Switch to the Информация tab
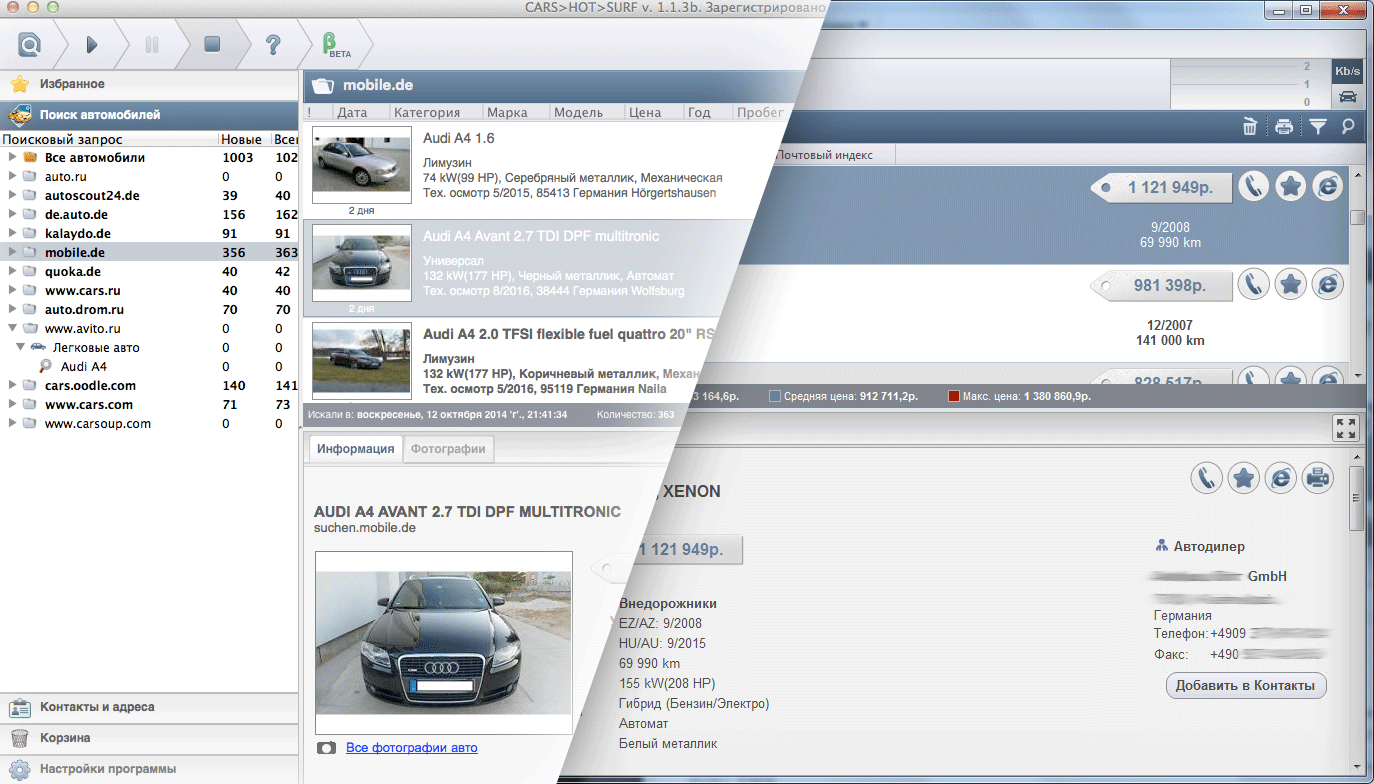 coord(356,449)
